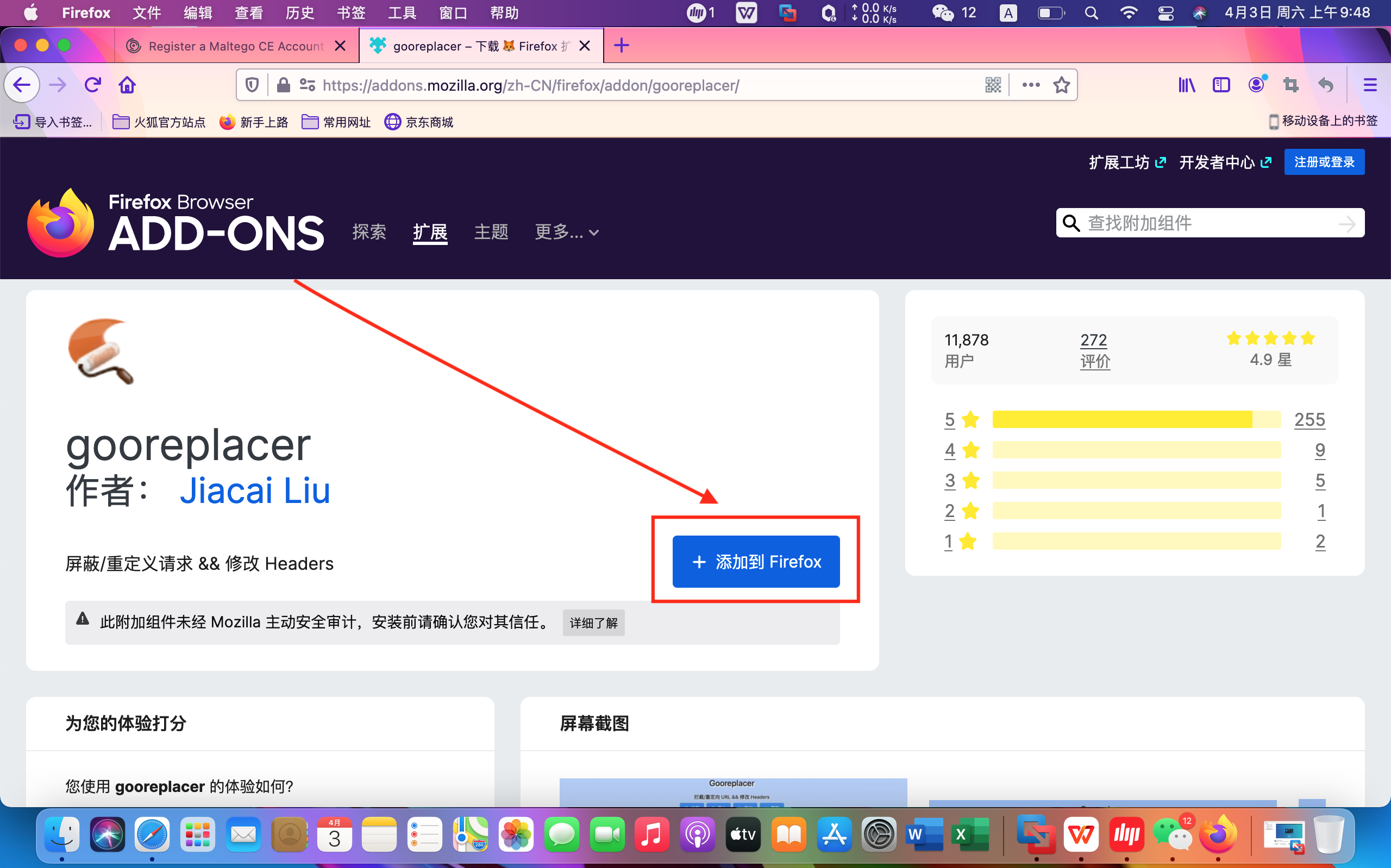The width and height of the screenshot is (1391, 868).
Task: Expand the 更多... dropdown
Action: (567, 232)
